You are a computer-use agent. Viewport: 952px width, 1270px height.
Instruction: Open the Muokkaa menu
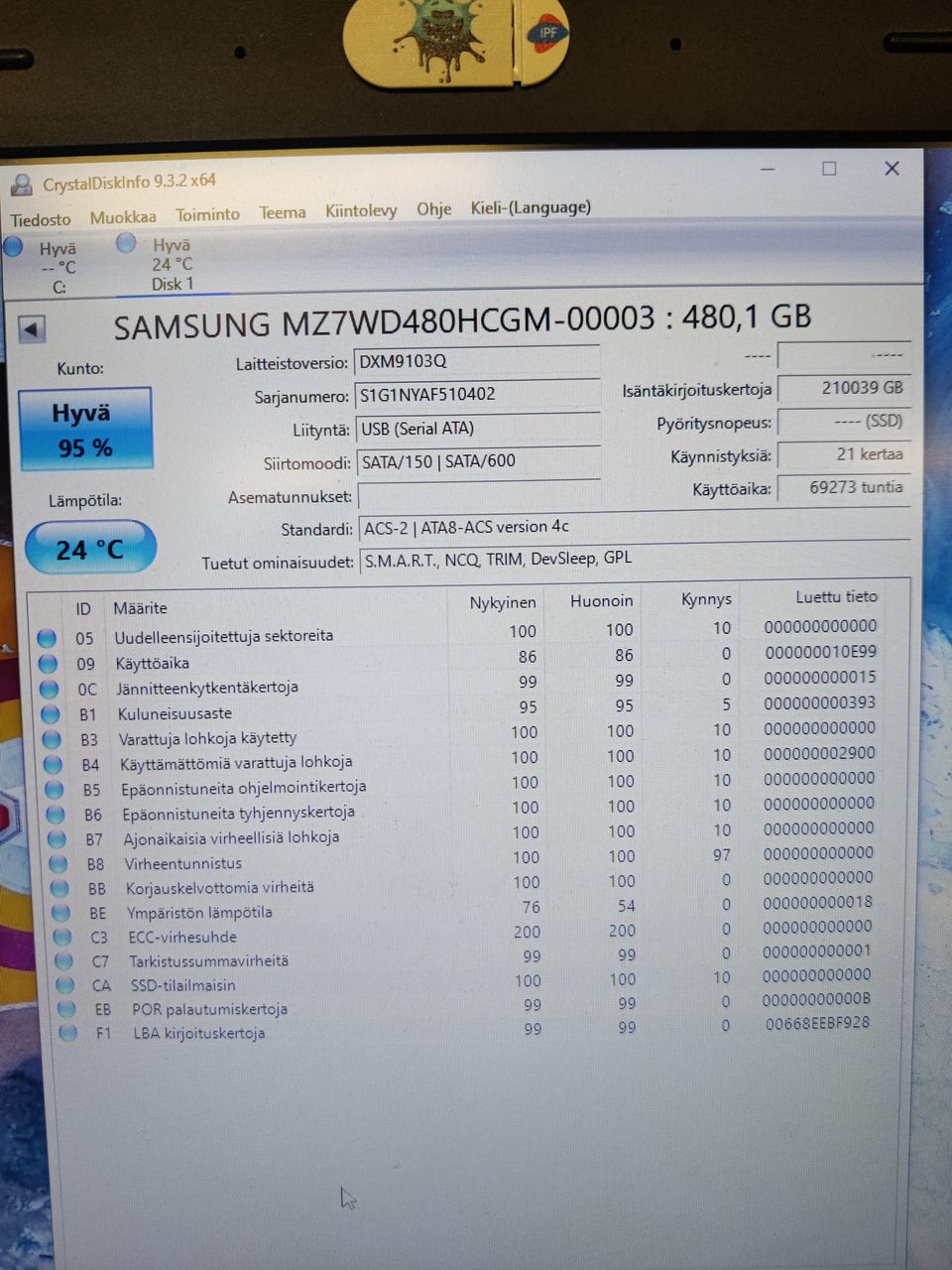pyautogui.click(x=123, y=216)
